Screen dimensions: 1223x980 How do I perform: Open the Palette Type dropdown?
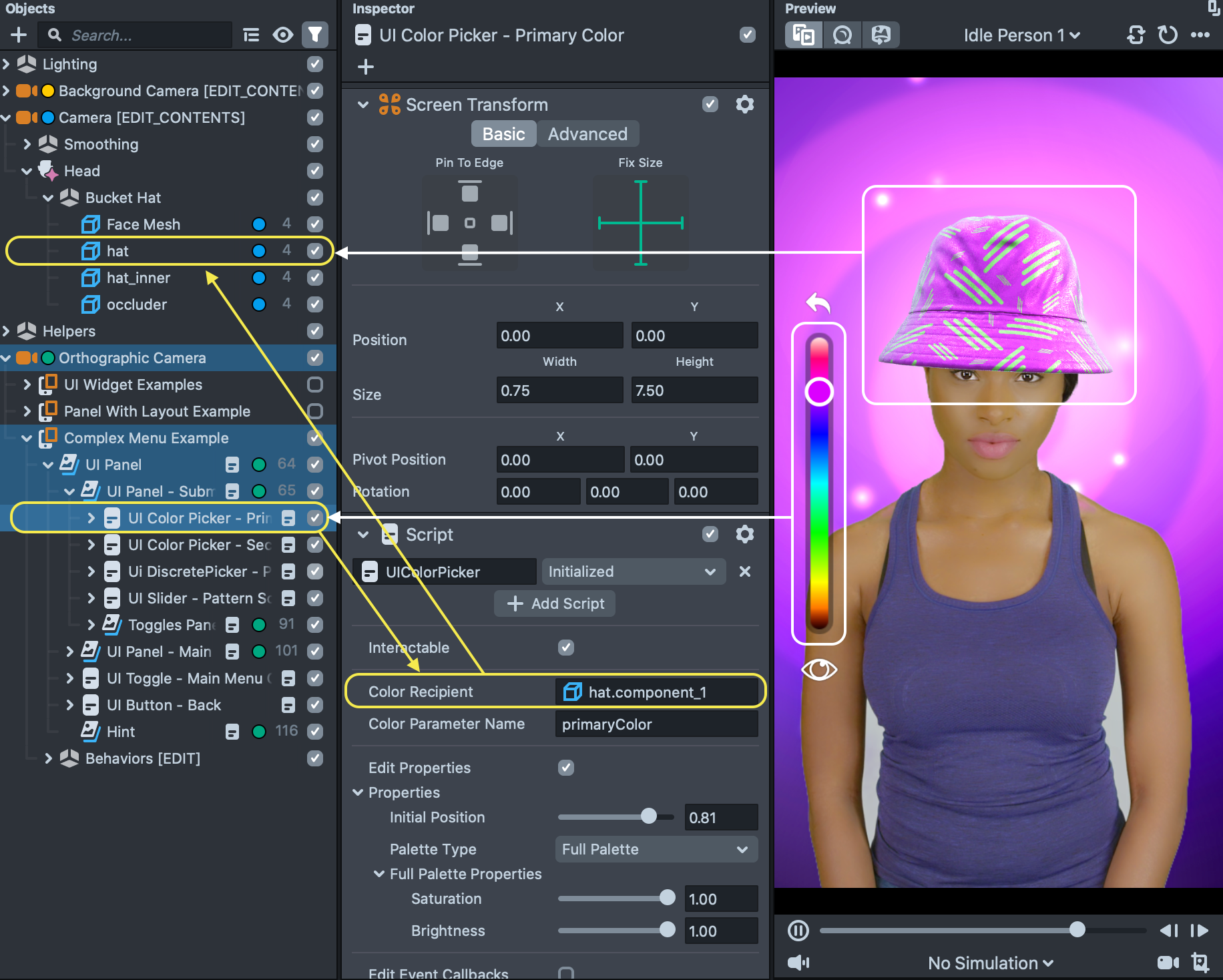tap(656, 849)
